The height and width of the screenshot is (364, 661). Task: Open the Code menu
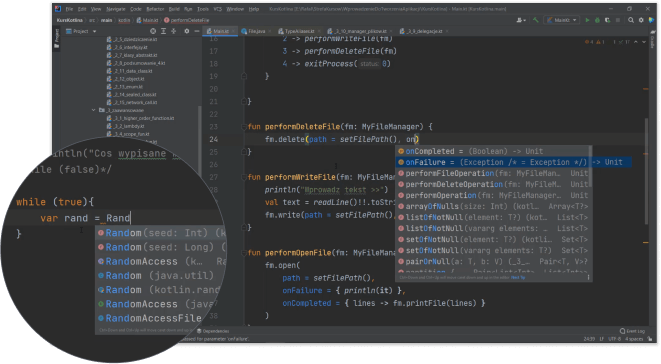[x=136, y=9]
